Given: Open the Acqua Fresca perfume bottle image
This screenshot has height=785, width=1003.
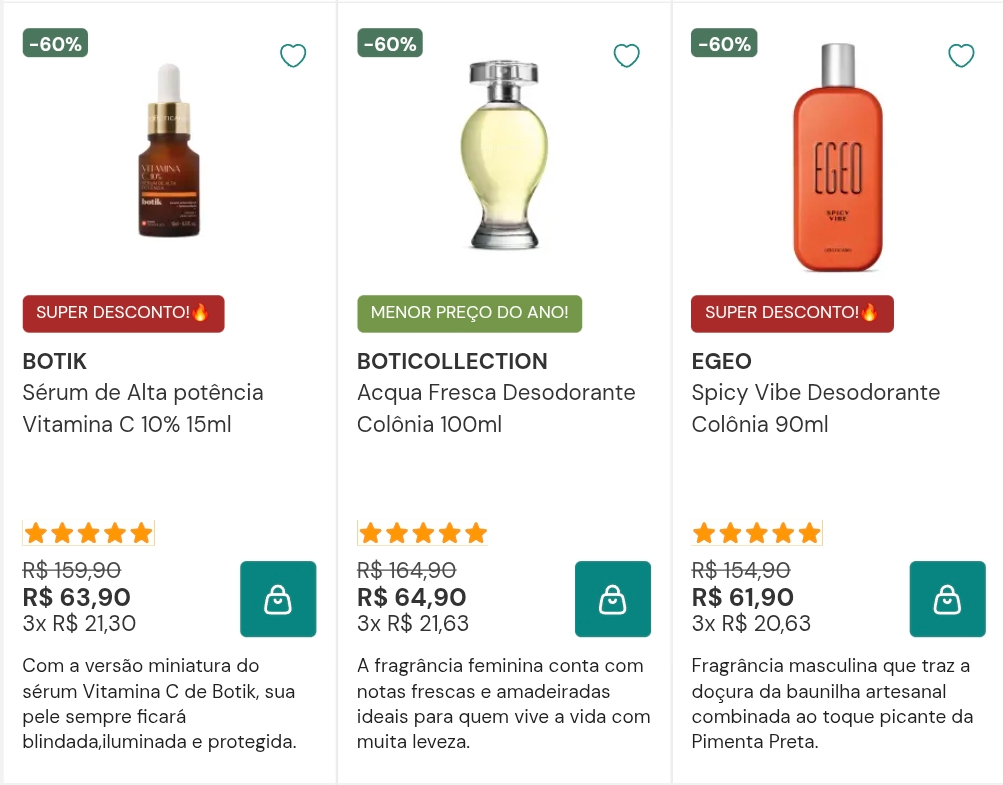Looking at the screenshot, I should 504,155.
